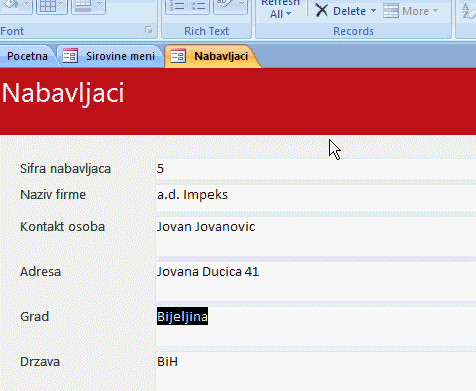Click Refresh All in Records group
476x391 pixels.
(x=280, y=10)
